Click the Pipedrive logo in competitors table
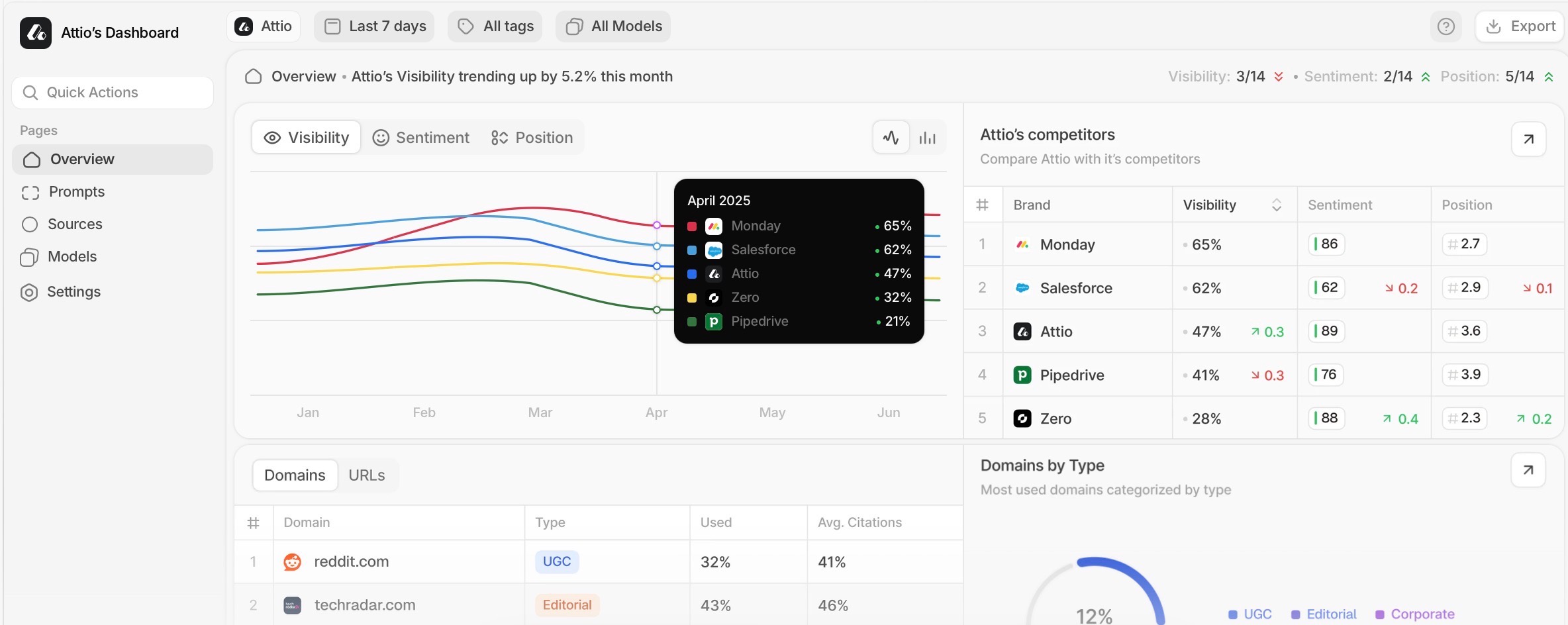 pos(1022,375)
